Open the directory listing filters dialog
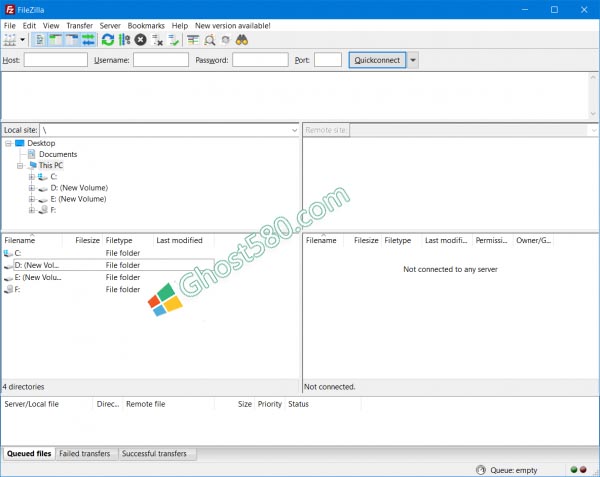Viewport: 600px width, 477px height. point(193,40)
